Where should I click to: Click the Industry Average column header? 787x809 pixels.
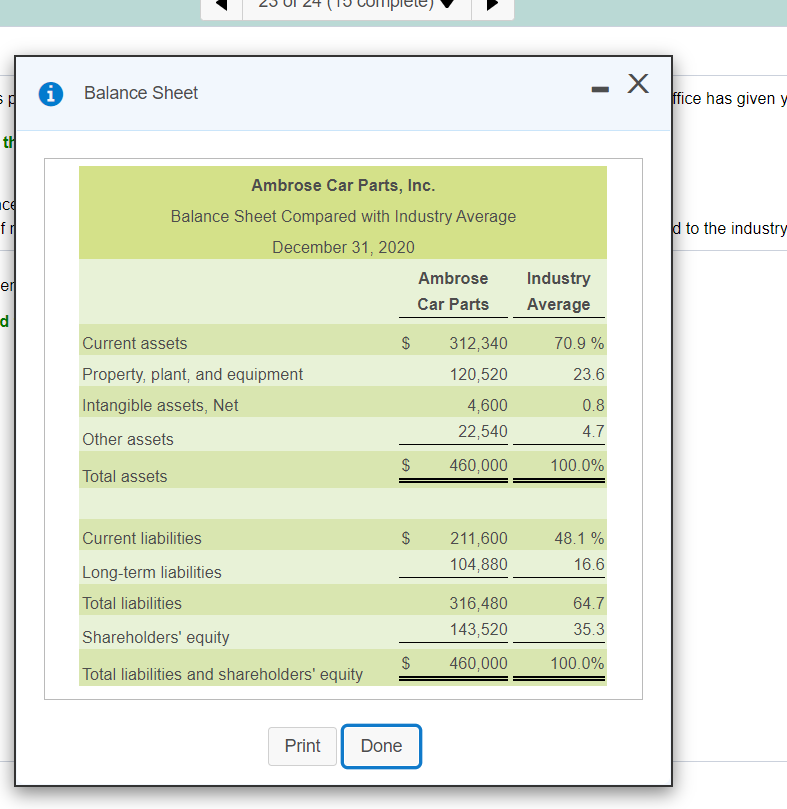(x=558, y=292)
